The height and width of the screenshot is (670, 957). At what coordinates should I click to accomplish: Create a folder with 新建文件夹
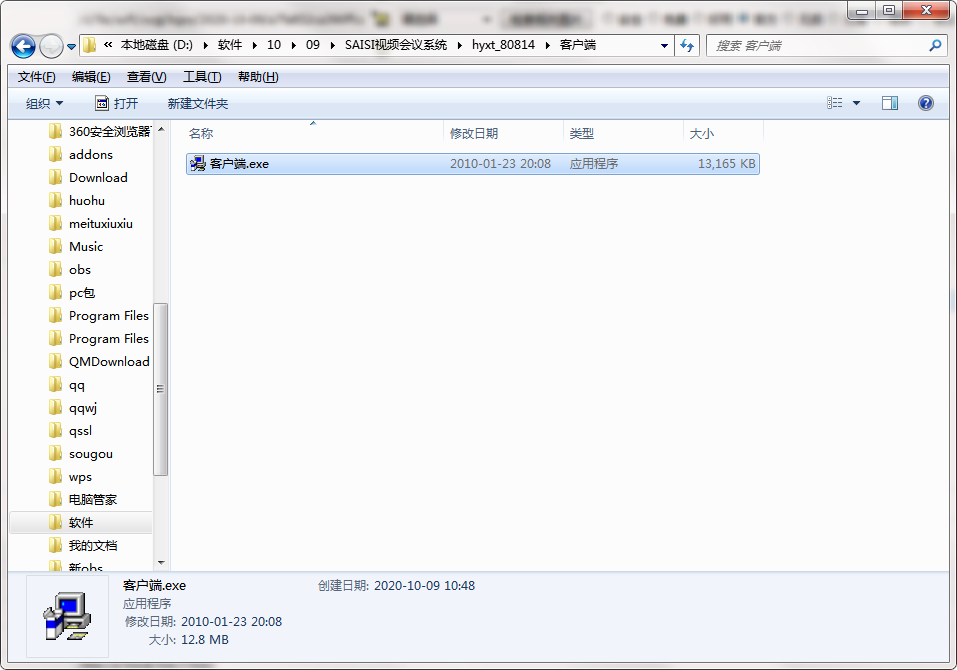(x=198, y=104)
